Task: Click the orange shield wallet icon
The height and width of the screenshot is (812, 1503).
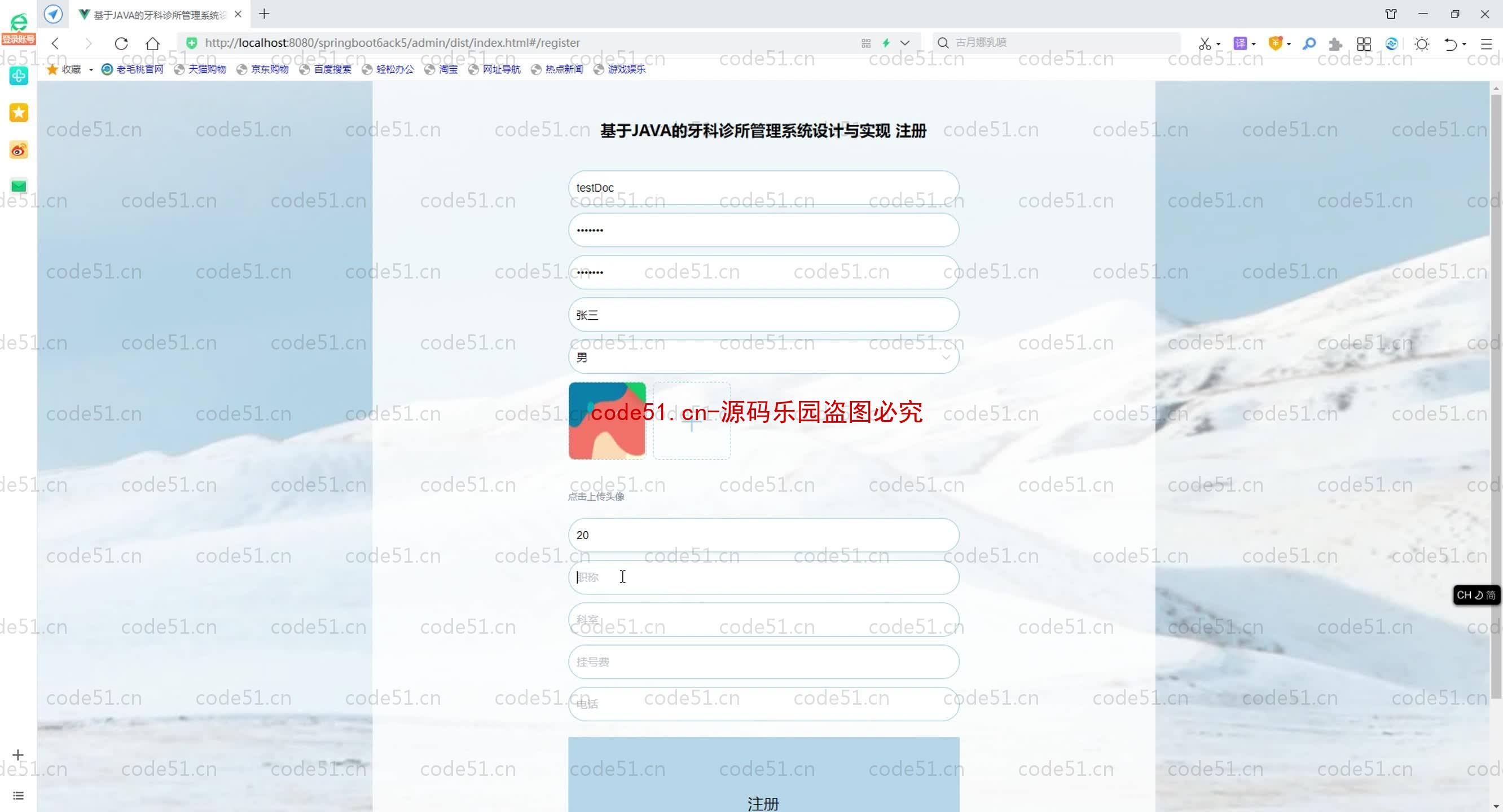Action: click(x=1276, y=43)
